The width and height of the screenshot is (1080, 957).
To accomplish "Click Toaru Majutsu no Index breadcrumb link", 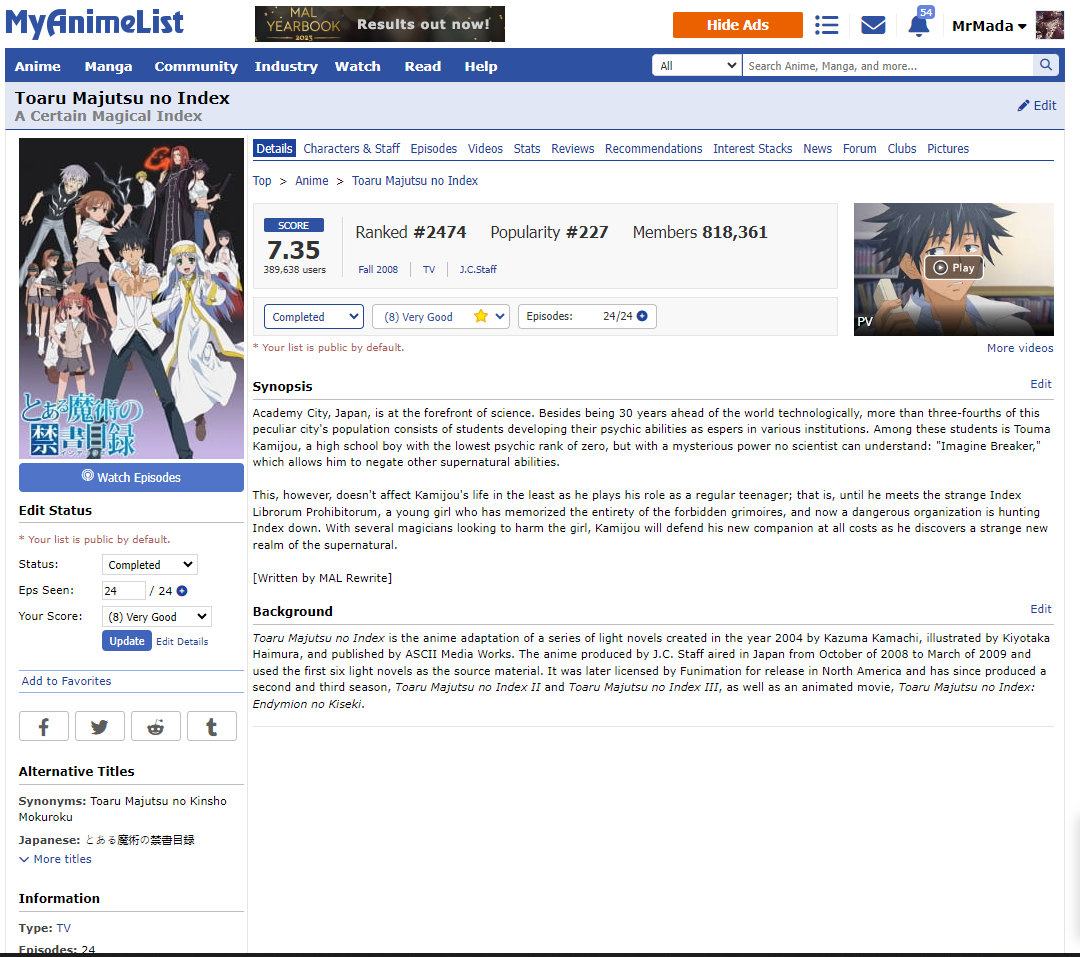I will pyautogui.click(x=415, y=181).
